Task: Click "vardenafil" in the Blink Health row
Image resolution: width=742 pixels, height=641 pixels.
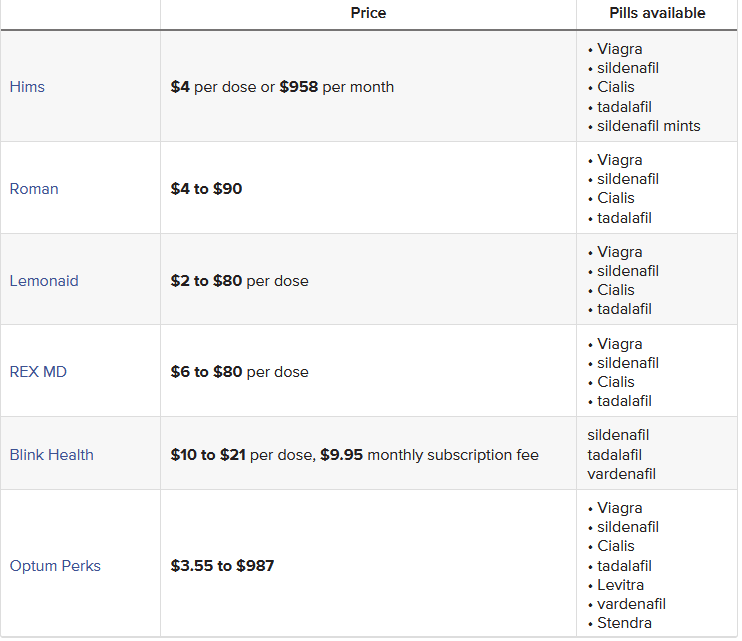Action: pyautogui.click(x=622, y=474)
